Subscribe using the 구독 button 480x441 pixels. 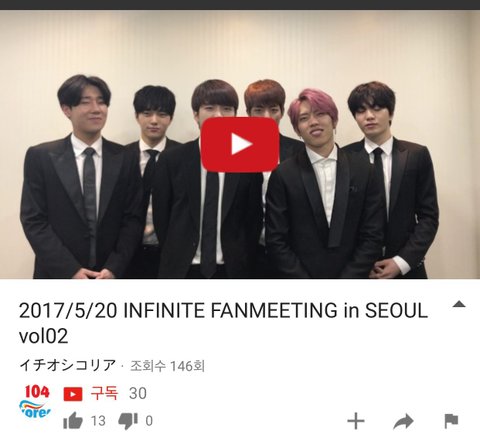tap(104, 393)
